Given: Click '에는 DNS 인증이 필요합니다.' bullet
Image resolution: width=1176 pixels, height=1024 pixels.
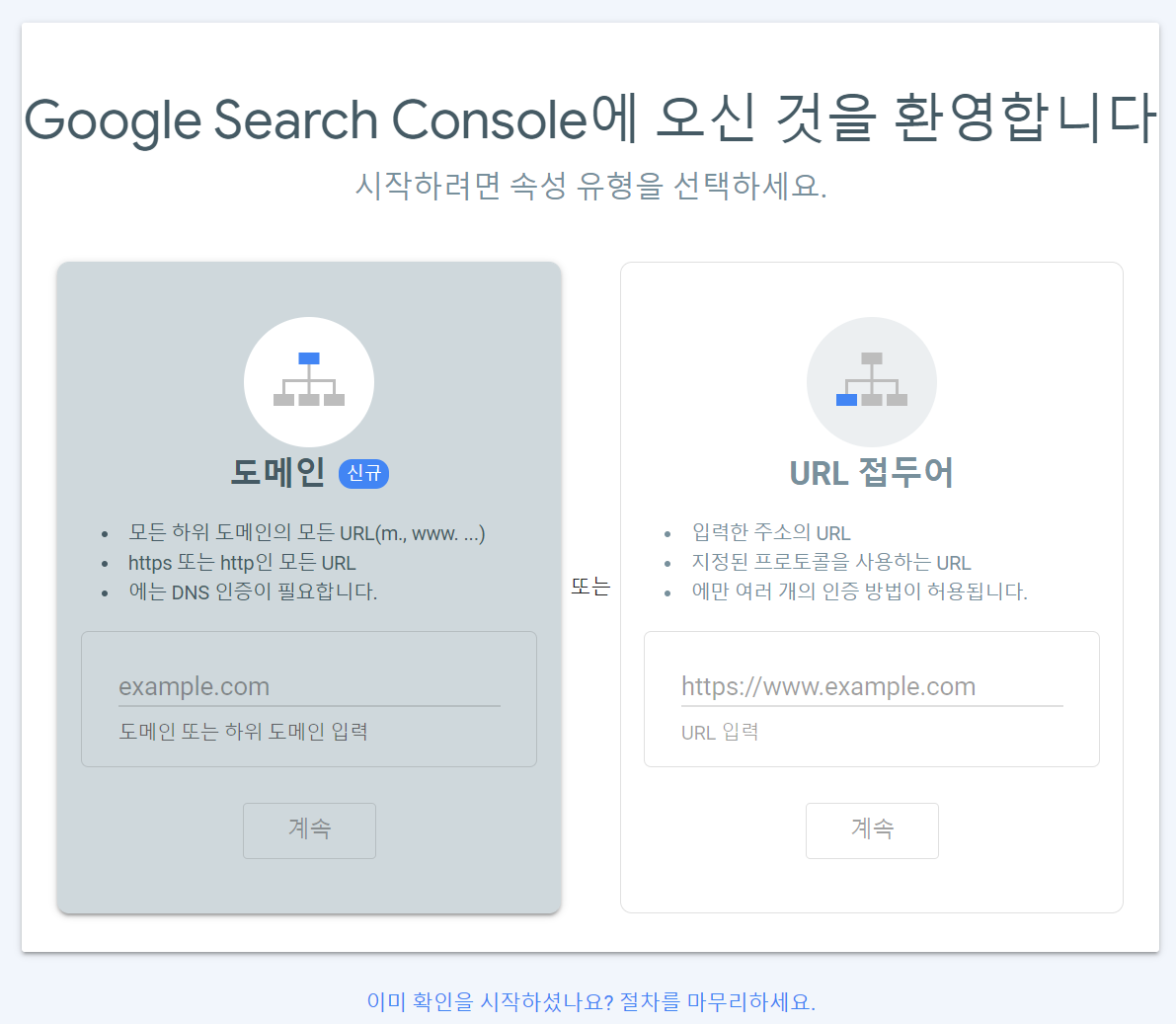Looking at the screenshot, I should point(253,591).
